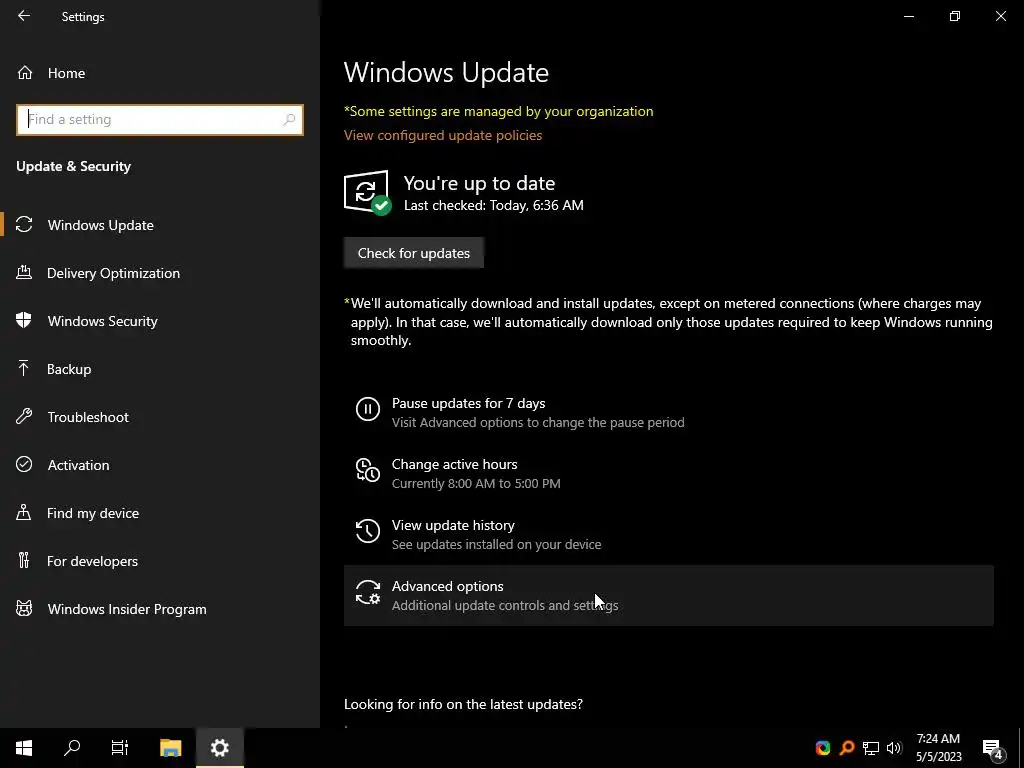Open View configured update policies link
This screenshot has height=768, width=1024.
pyautogui.click(x=443, y=135)
